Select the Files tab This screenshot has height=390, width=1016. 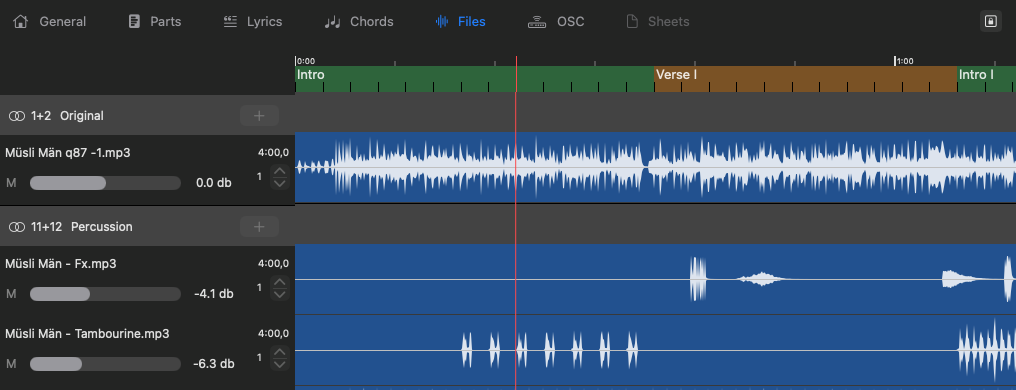461,21
